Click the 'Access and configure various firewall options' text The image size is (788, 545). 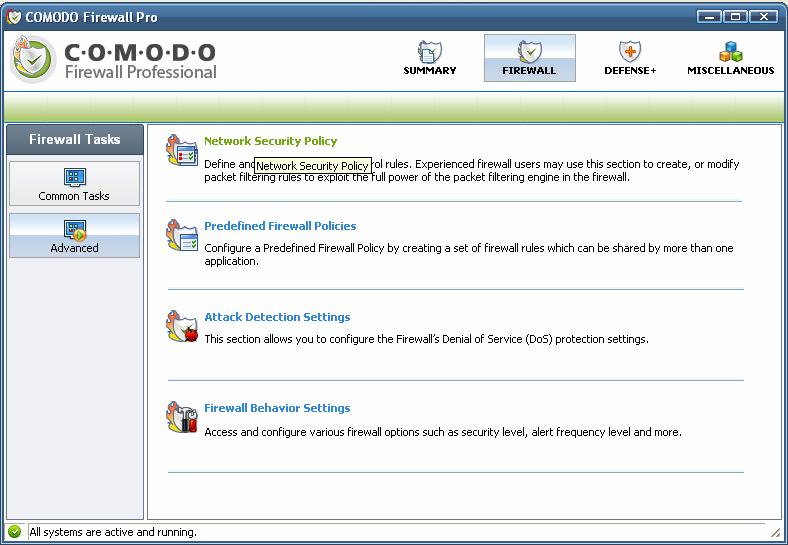click(443, 432)
